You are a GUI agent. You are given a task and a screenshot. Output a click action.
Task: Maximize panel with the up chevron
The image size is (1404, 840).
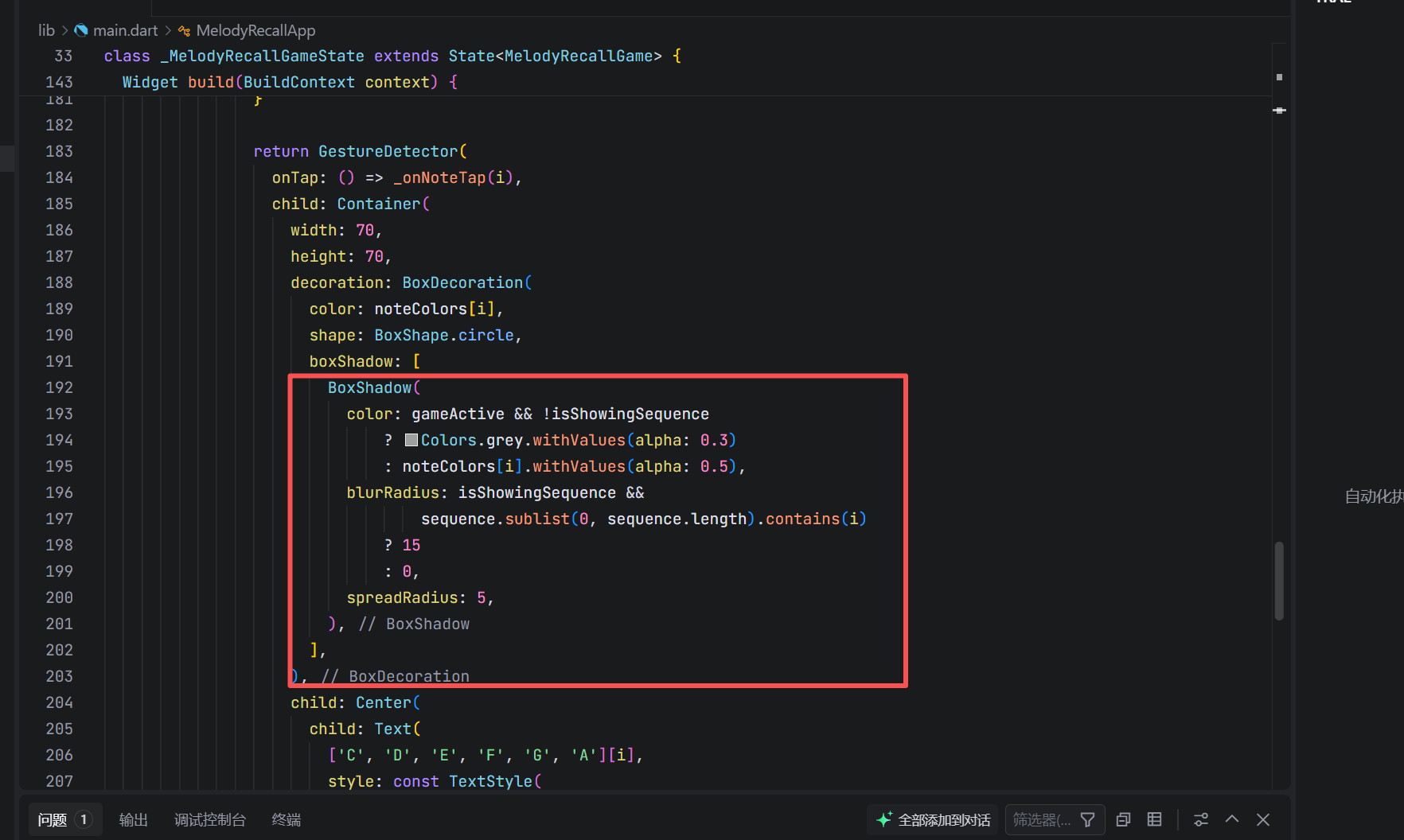click(x=1232, y=819)
